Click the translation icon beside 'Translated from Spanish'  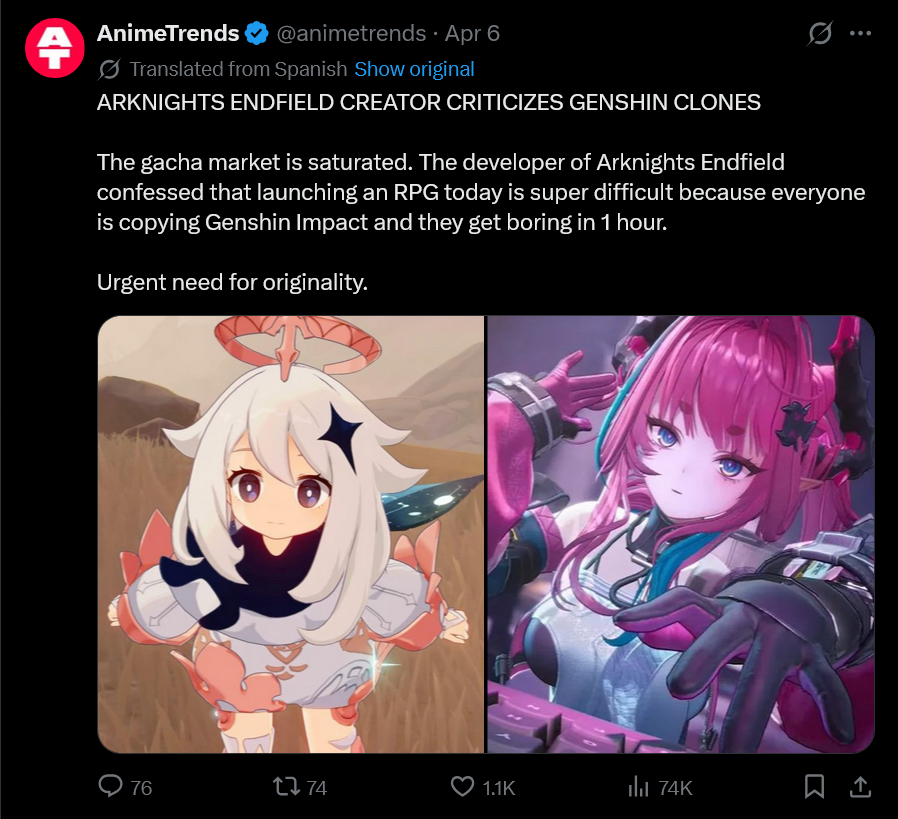(x=109, y=69)
